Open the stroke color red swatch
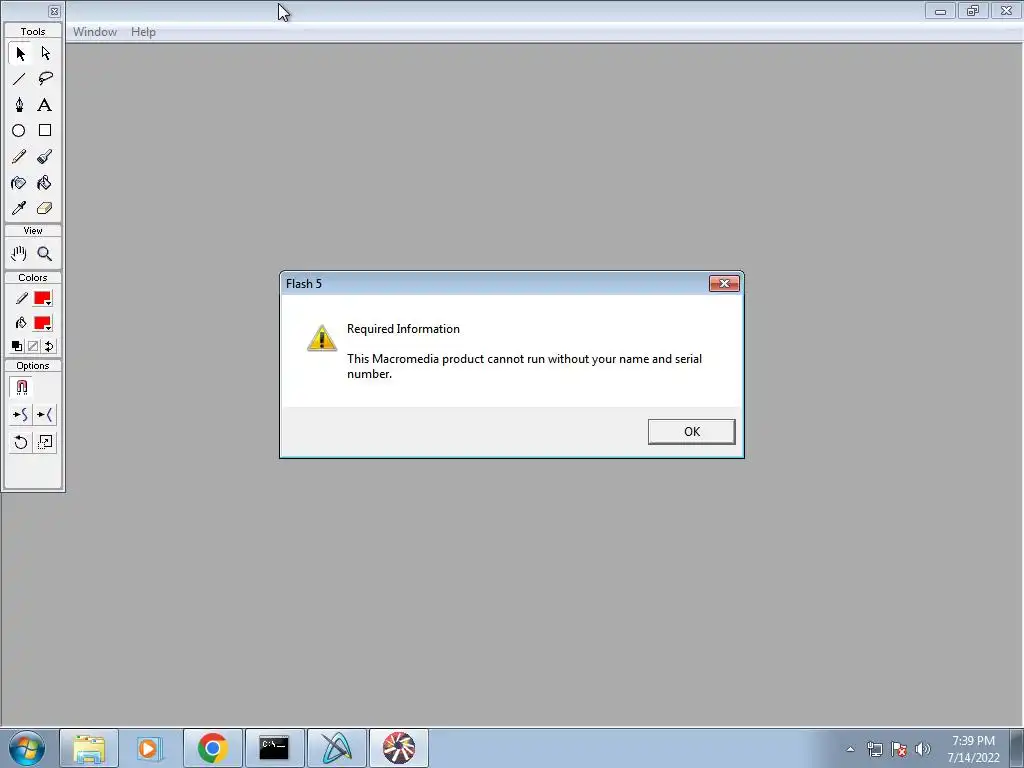 42,298
